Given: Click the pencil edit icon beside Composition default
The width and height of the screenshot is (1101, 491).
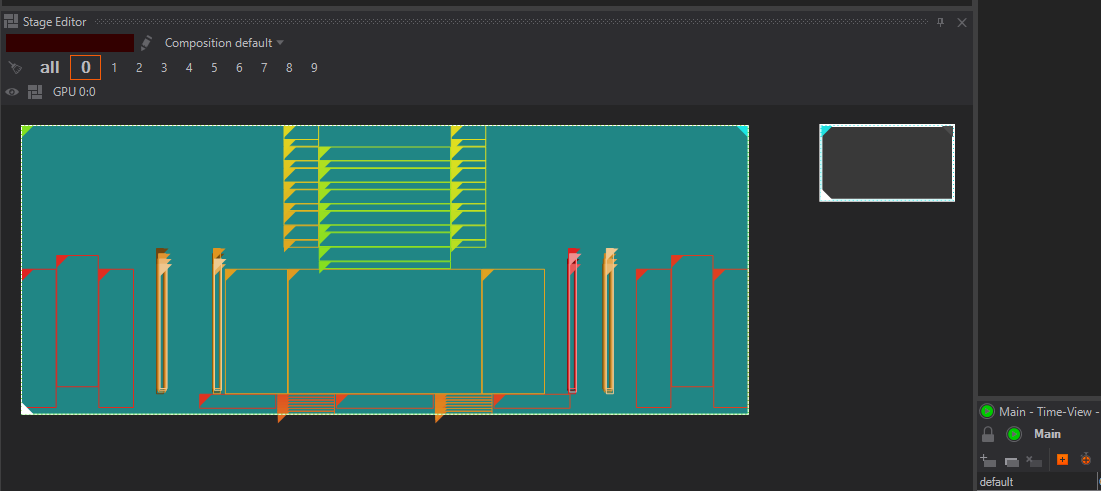Looking at the screenshot, I should pos(147,43).
